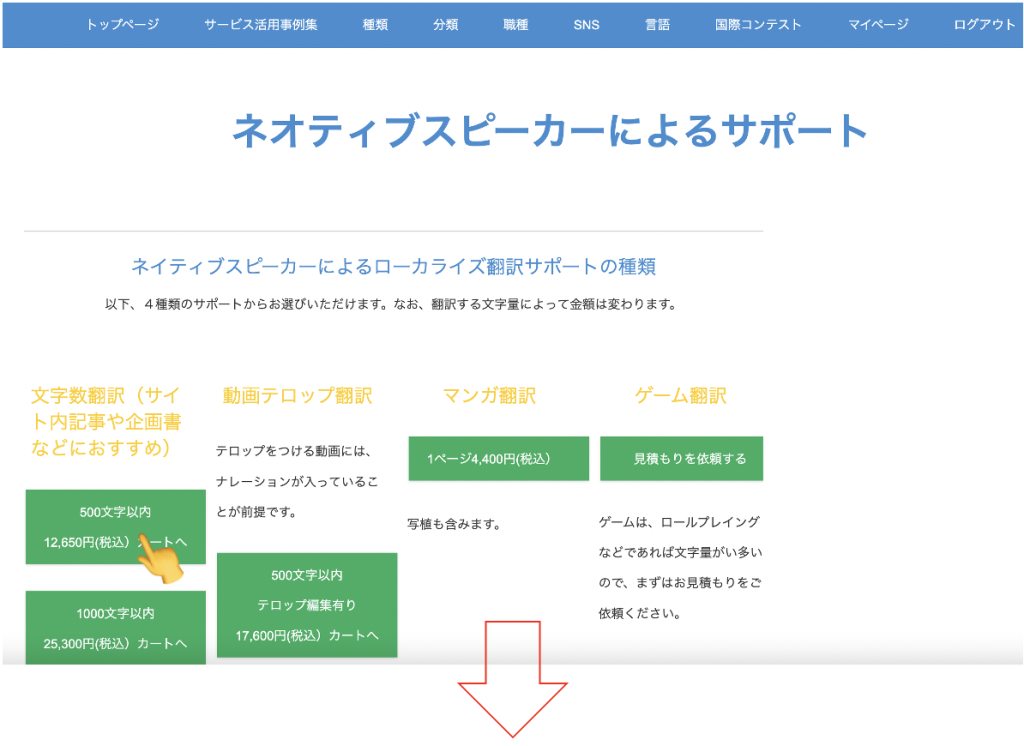1024x746 pixels.
Task: Click the マンガ翻訳 heading
Action: (489, 396)
